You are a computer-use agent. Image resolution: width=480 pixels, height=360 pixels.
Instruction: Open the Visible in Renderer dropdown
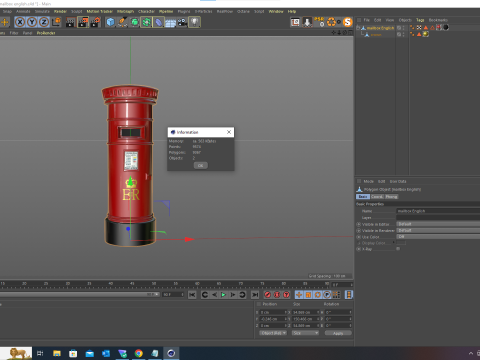point(438,230)
